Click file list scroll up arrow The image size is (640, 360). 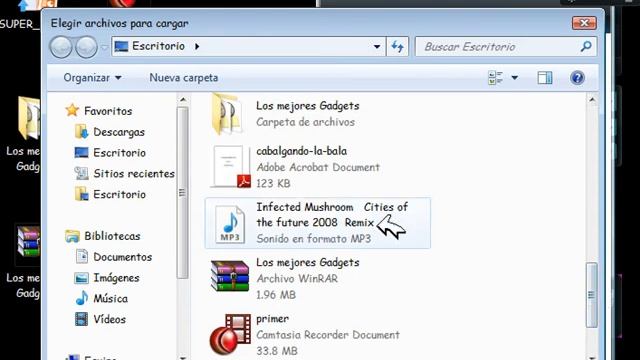coord(592,100)
